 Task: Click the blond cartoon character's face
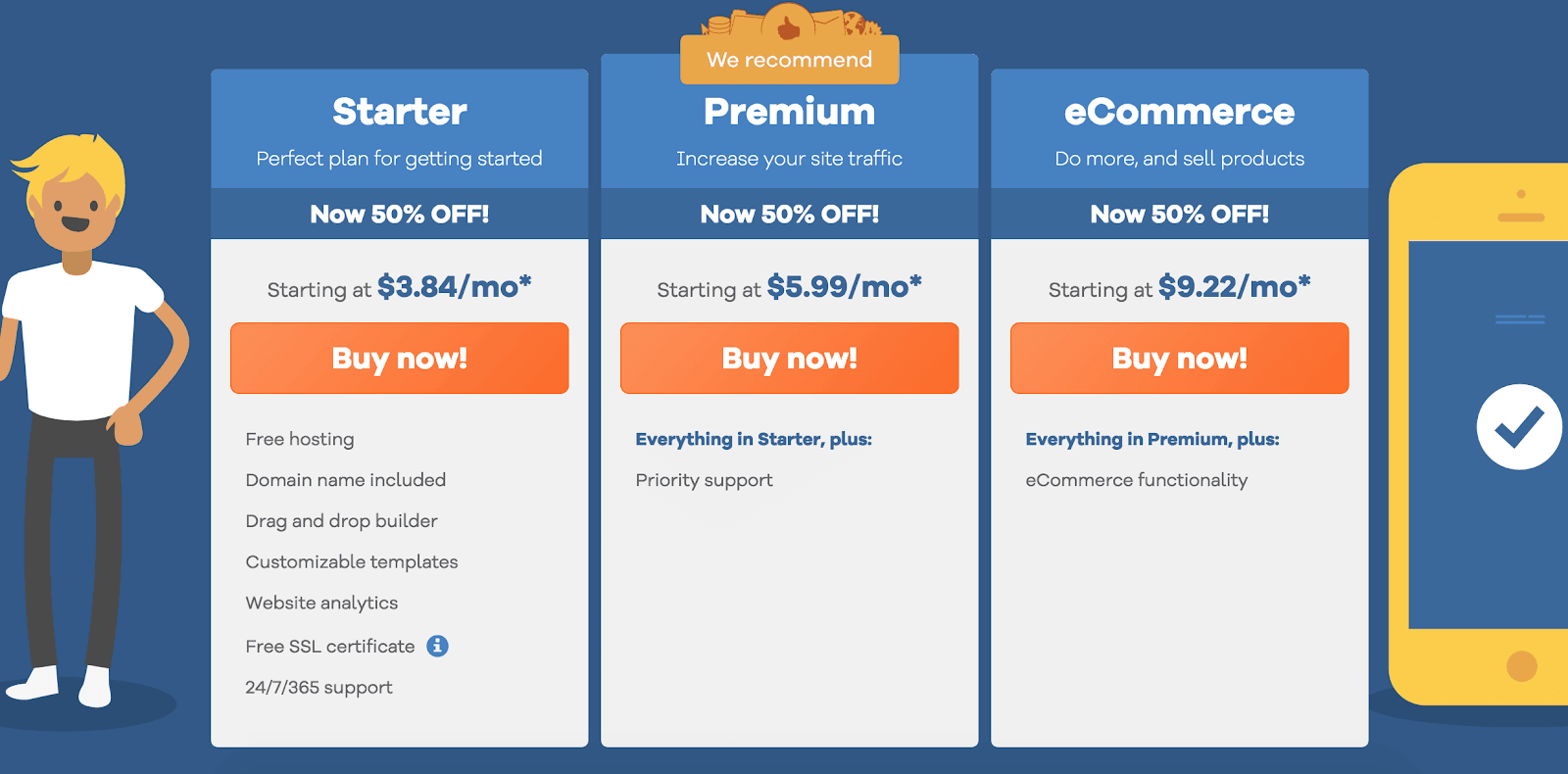click(x=73, y=213)
